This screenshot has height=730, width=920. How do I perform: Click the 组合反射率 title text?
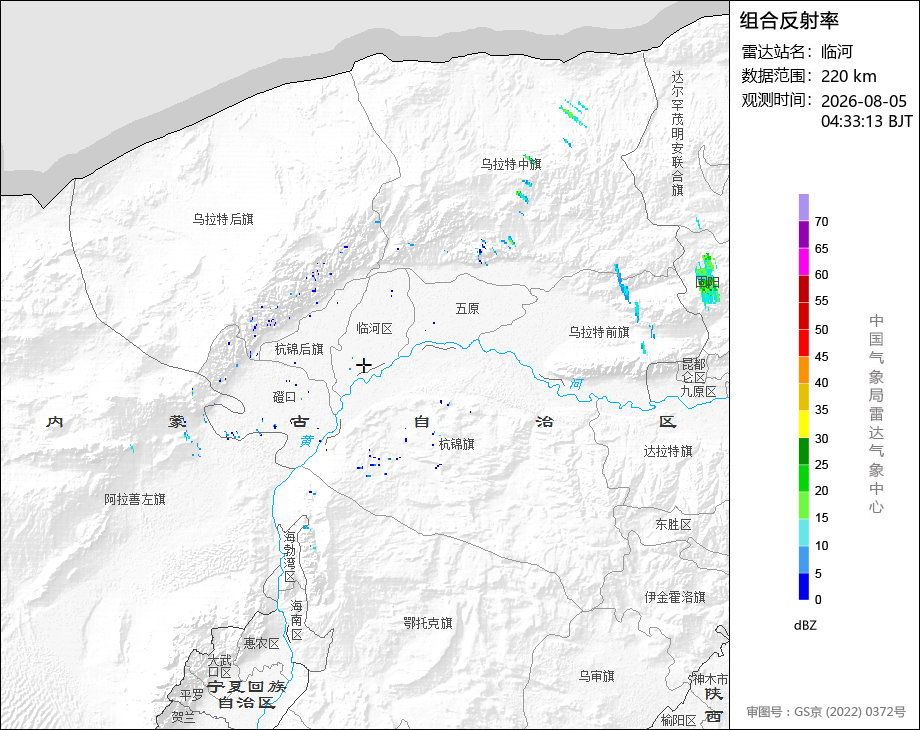click(x=789, y=21)
